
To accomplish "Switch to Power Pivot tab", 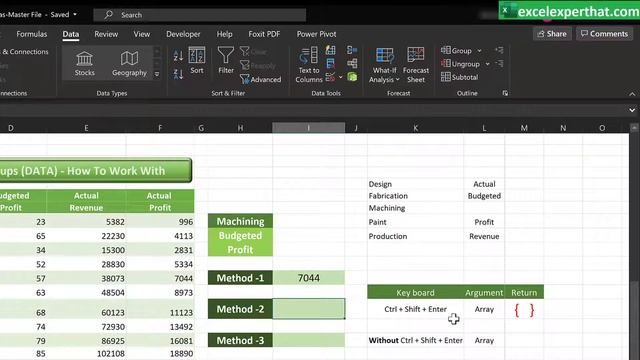I will (x=316, y=34).
